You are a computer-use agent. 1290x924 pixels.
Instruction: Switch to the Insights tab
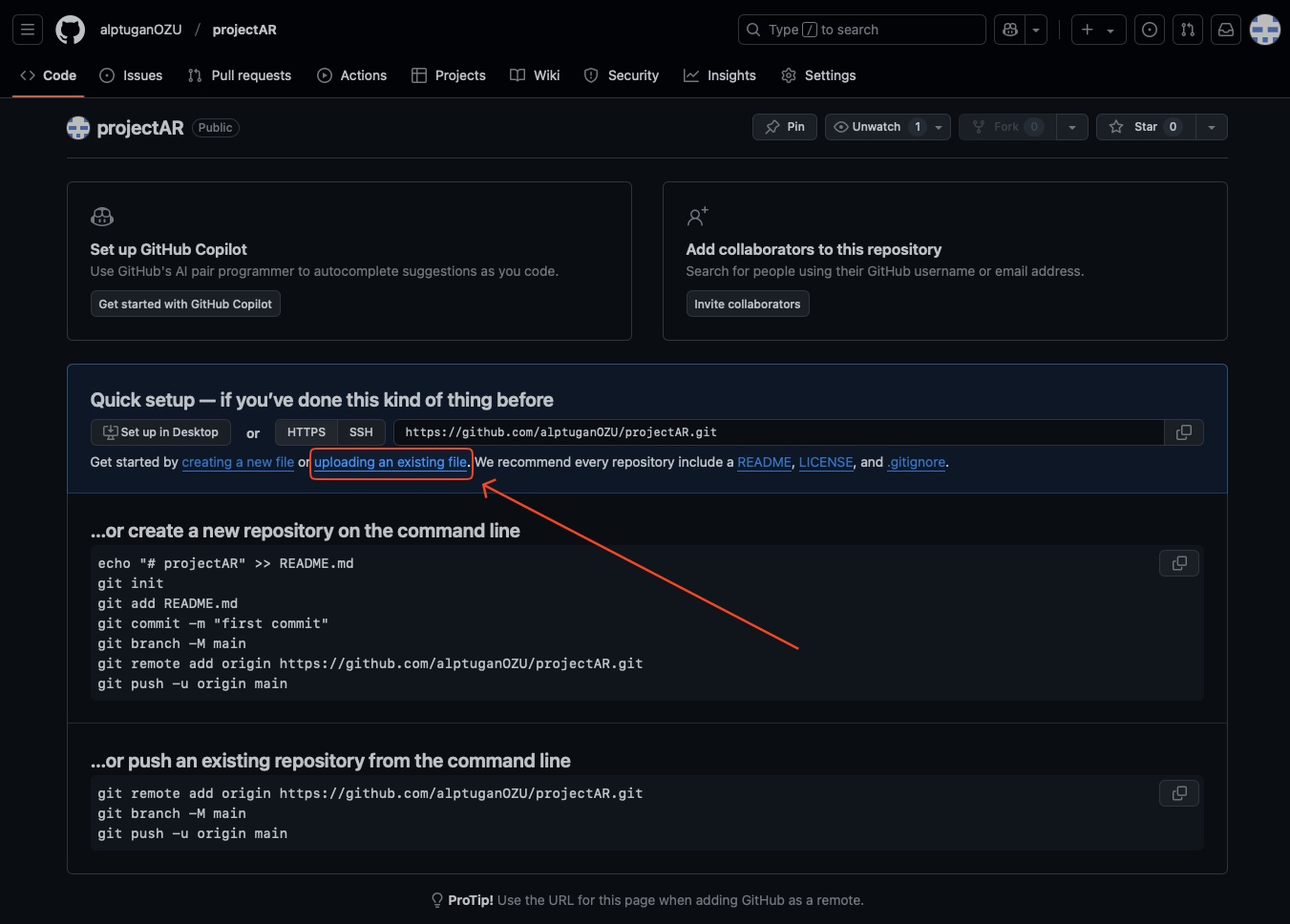(x=720, y=75)
